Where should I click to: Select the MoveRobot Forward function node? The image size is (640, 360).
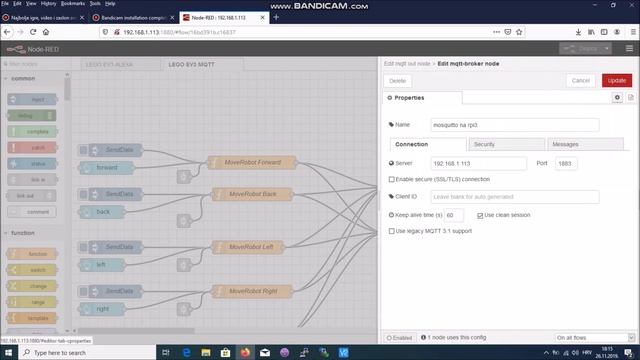pos(252,162)
